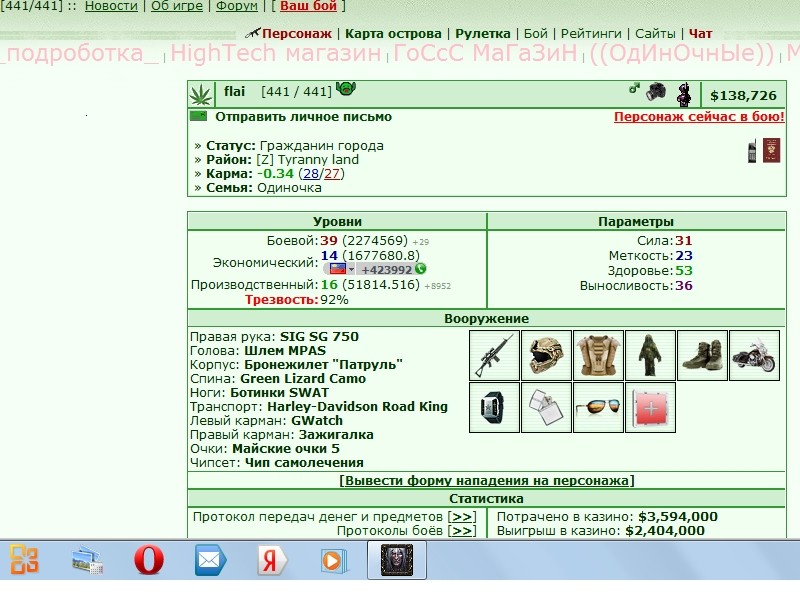Screen dimensions: 800x600
Task: Click the Harley-Davidson Road King text
Action: pos(357,407)
